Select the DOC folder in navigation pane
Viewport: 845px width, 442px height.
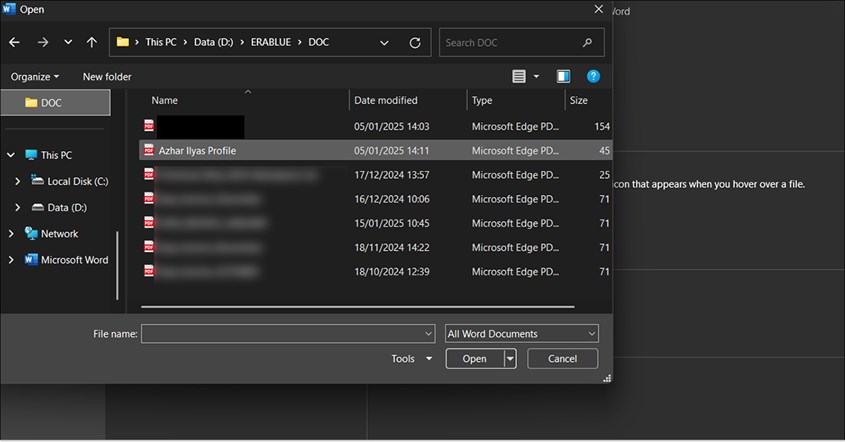click(56, 102)
